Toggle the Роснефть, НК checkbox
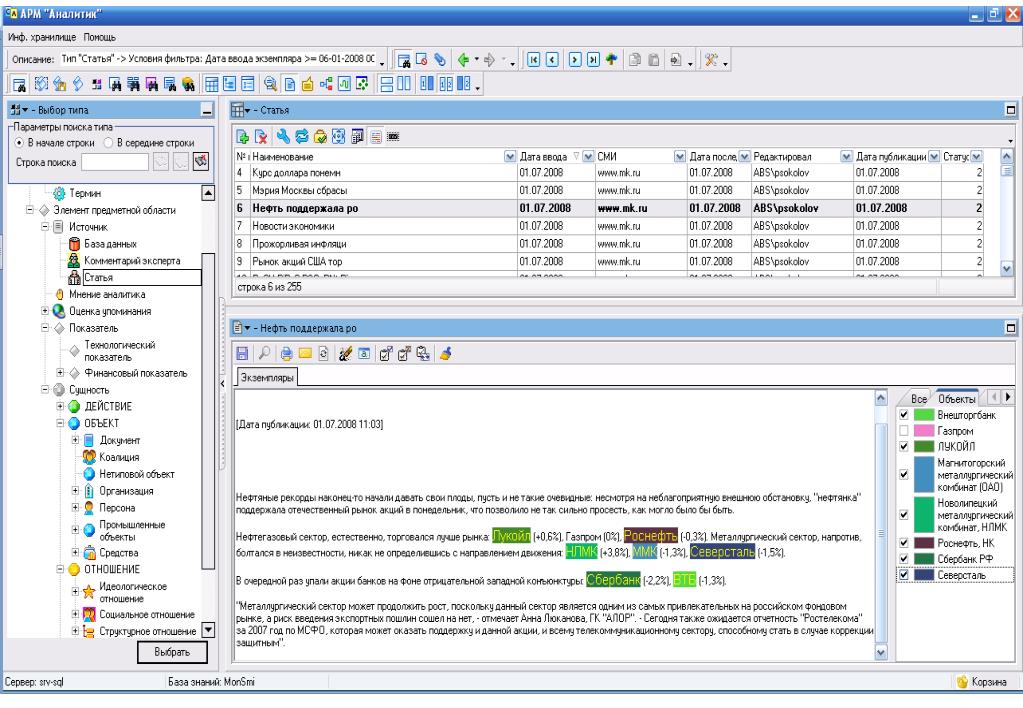The height and width of the screenshot is (708, 1023). [x=904, y=543]
